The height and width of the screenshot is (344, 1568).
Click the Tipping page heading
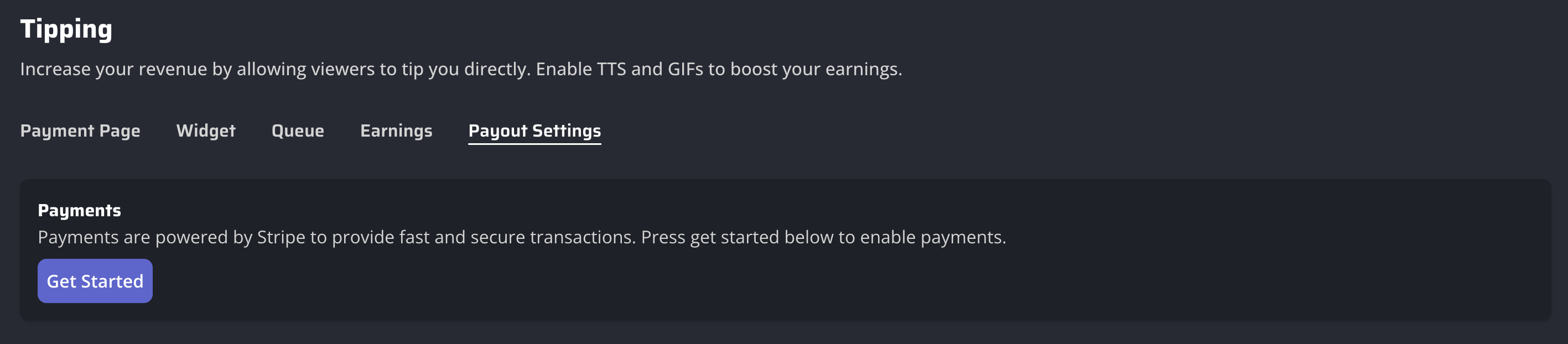[66, 29]
